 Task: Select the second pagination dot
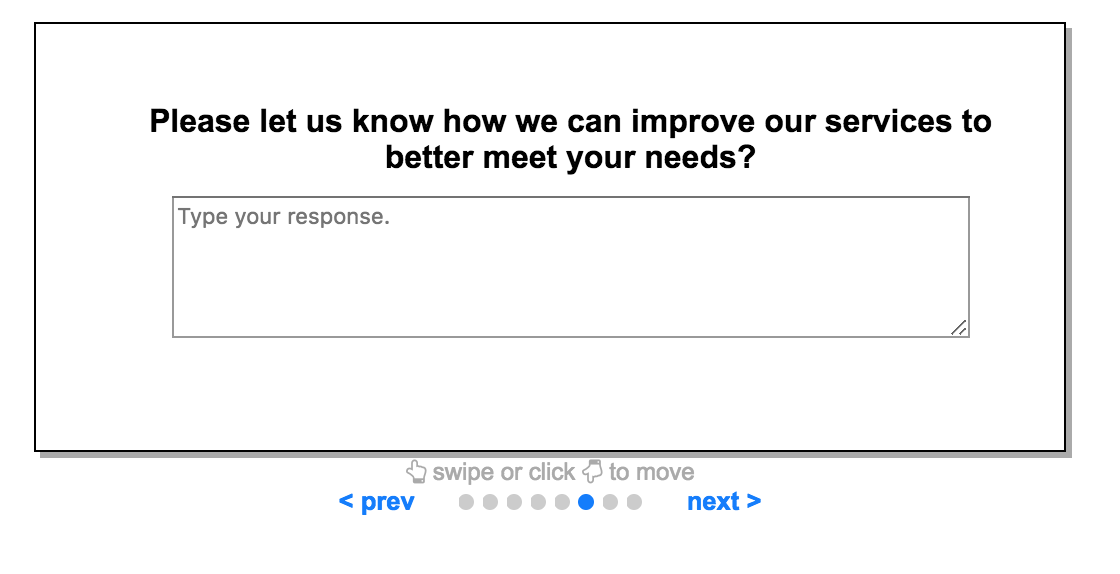pos(490,502)
